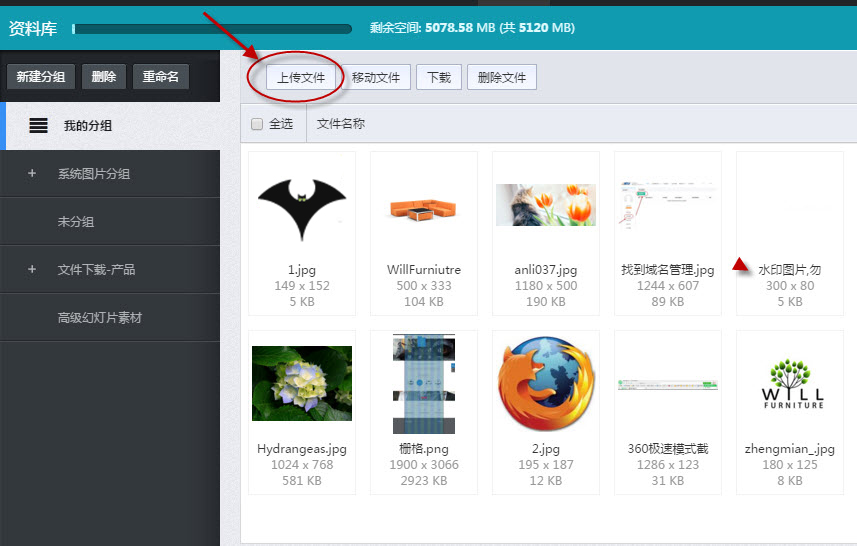
Task: Click the 上传文件 button
Action: click(x=301, y=78)
